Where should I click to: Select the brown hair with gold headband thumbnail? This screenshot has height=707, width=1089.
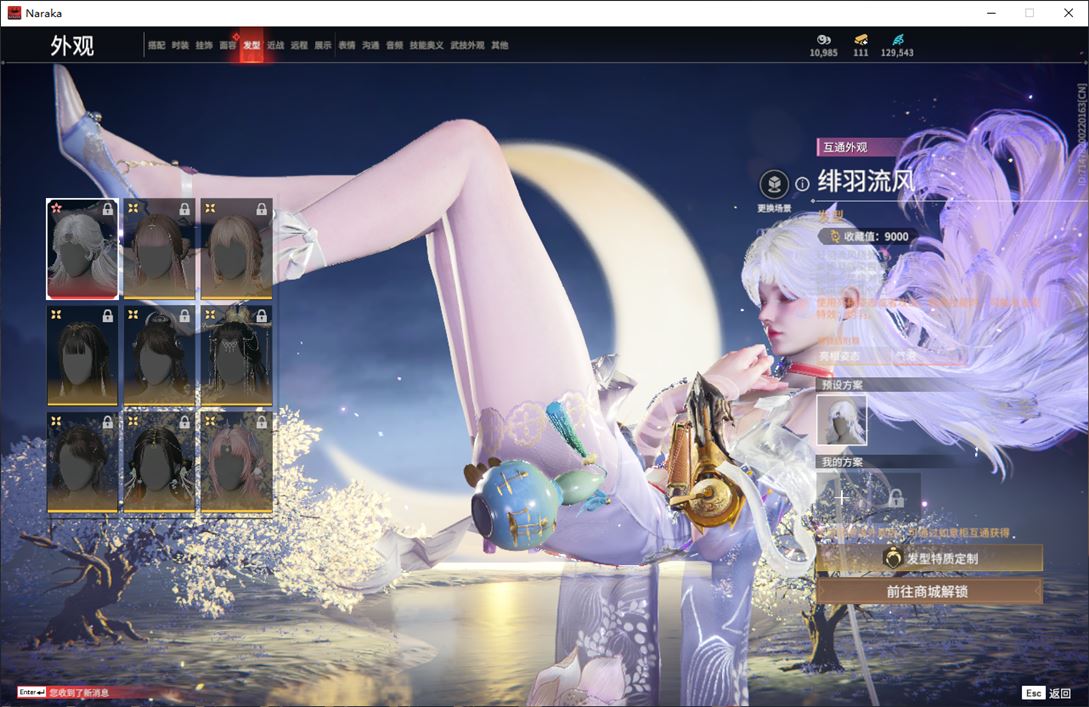coord(159,249)
